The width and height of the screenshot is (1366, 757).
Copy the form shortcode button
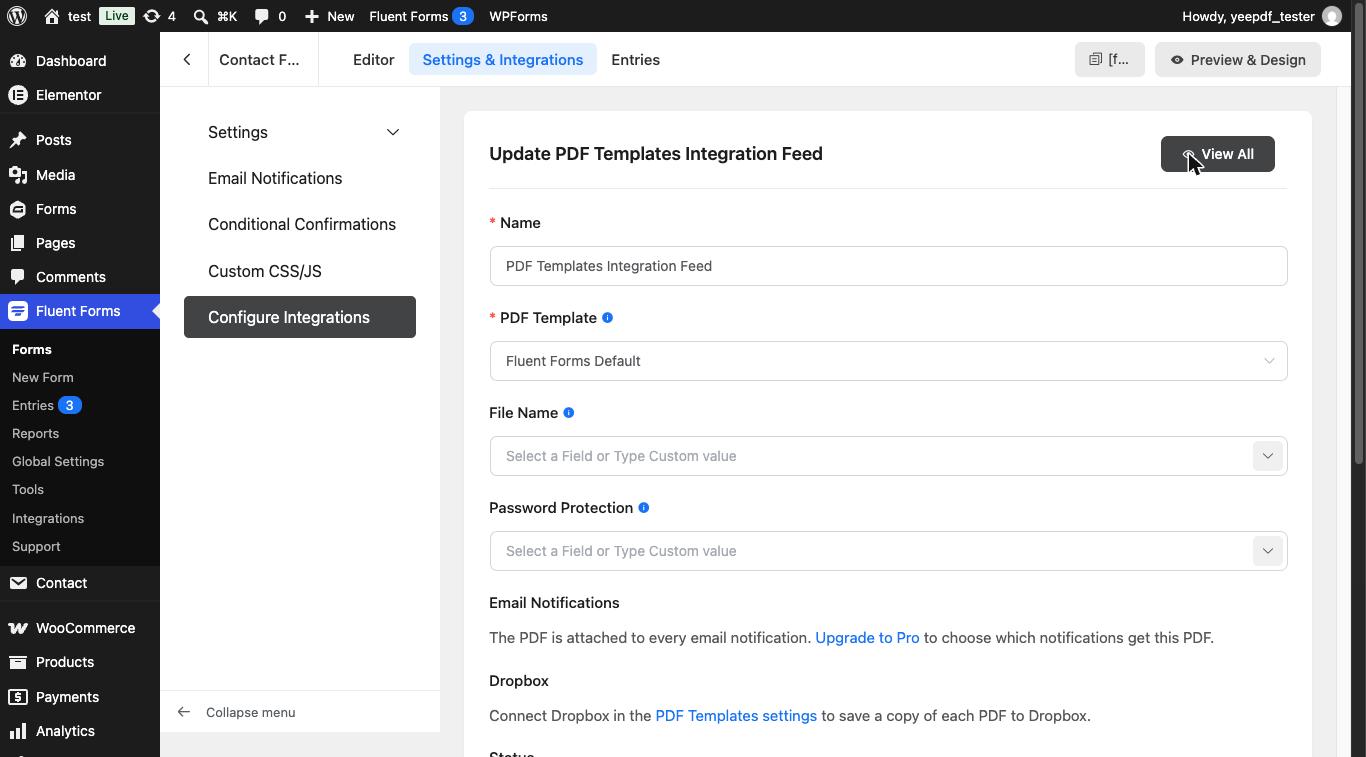(x=1109, y=60)
